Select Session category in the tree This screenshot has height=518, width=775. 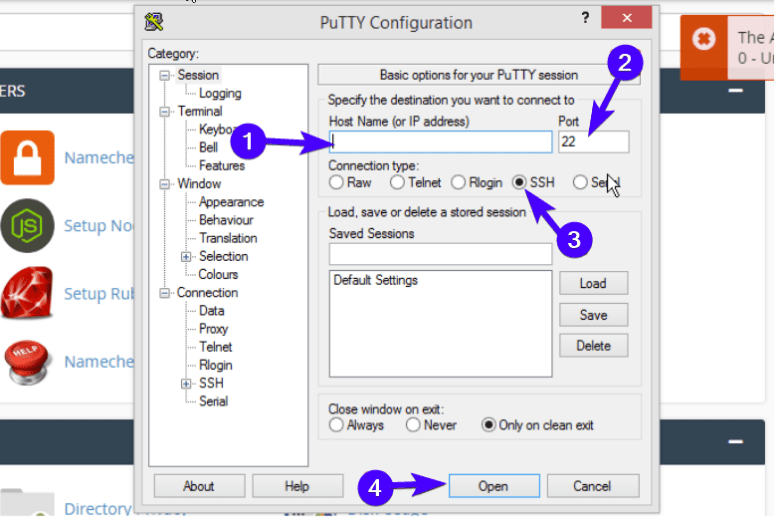coord(198,75)
